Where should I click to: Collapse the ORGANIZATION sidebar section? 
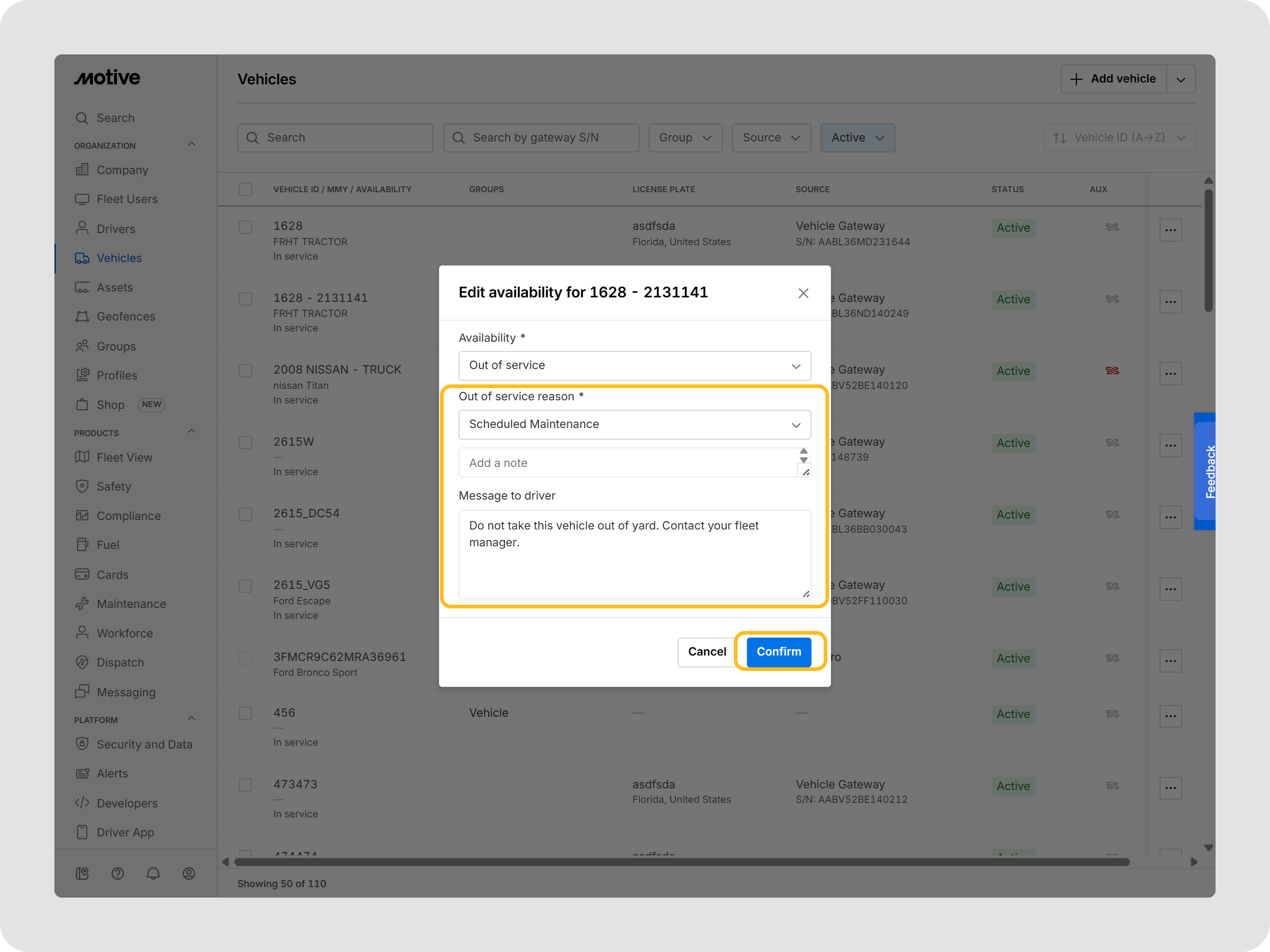tap(192, 145)
